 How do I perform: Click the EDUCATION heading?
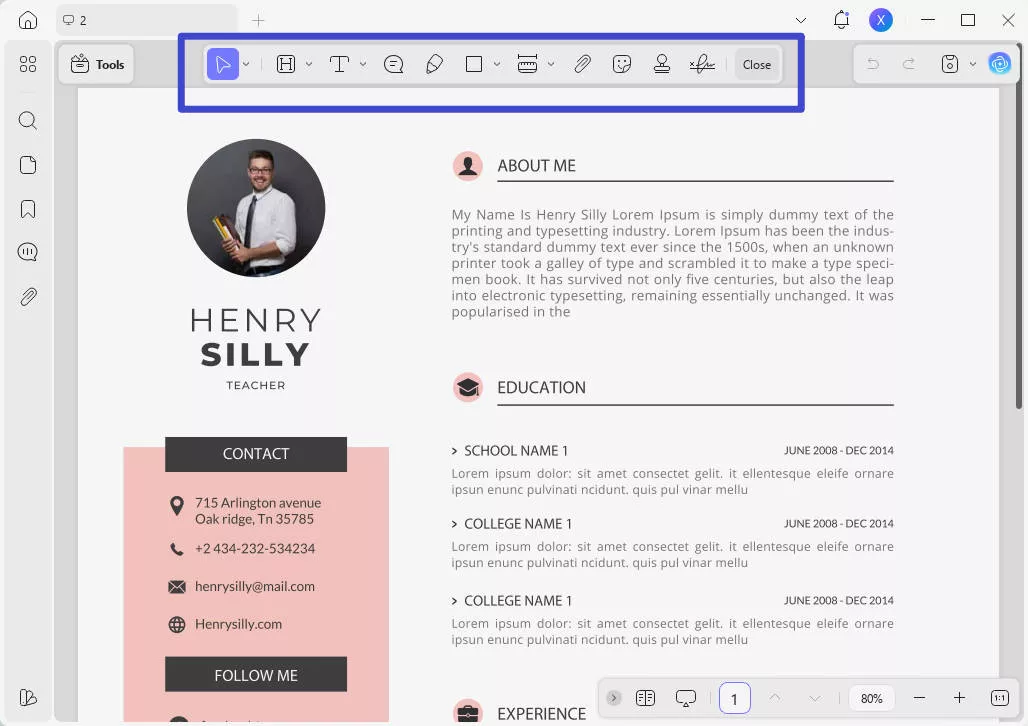(542, 388)
